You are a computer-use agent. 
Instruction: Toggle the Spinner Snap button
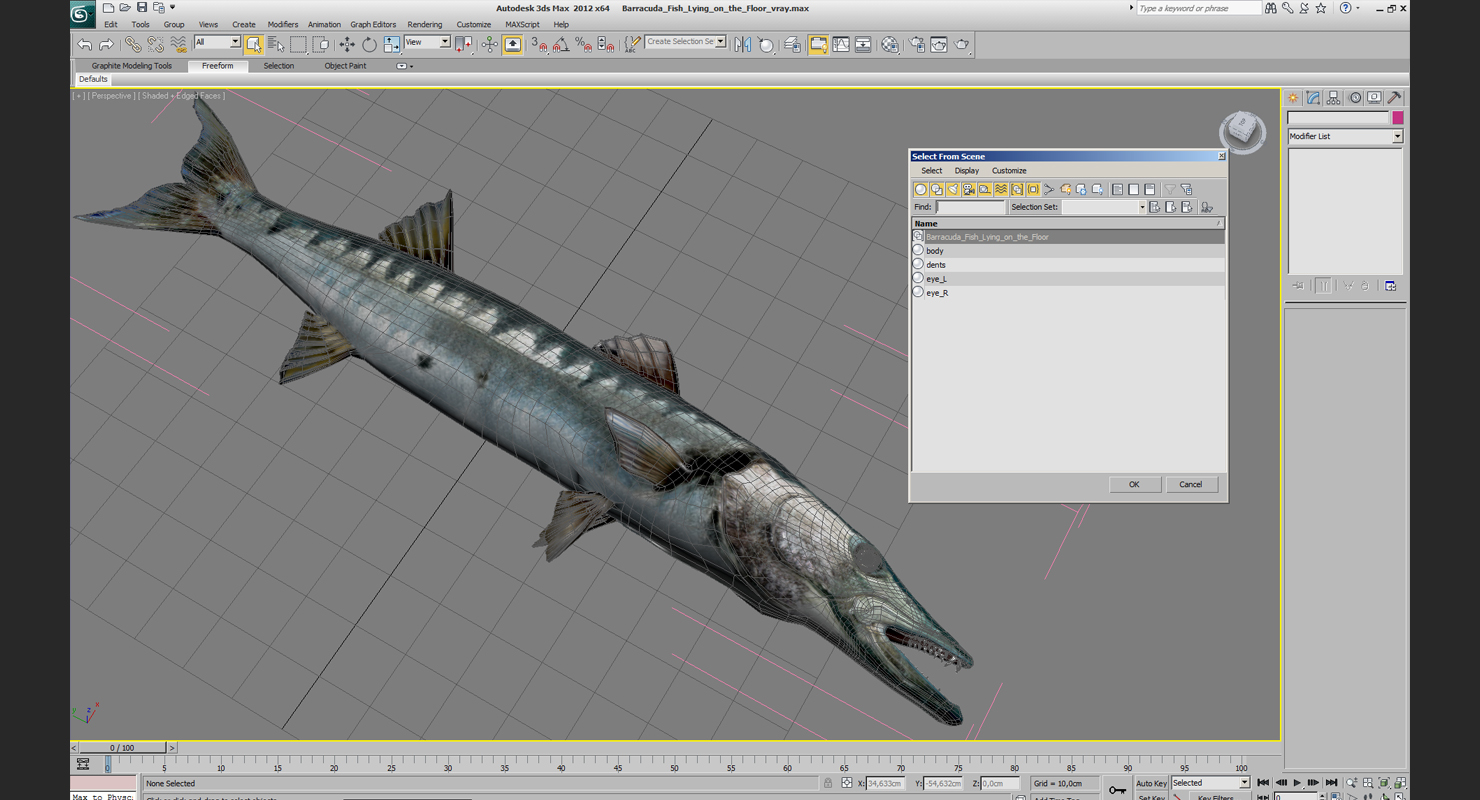[606, 45]
